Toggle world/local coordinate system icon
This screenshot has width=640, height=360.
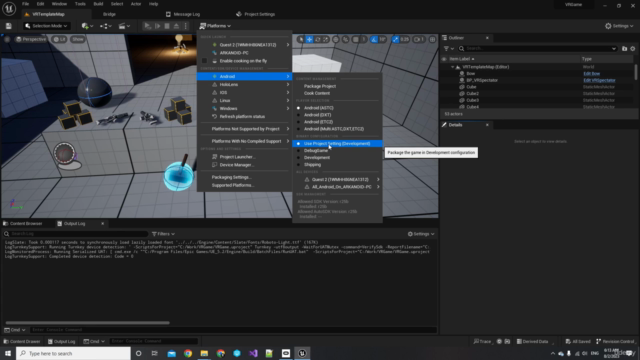pos(336,39)
